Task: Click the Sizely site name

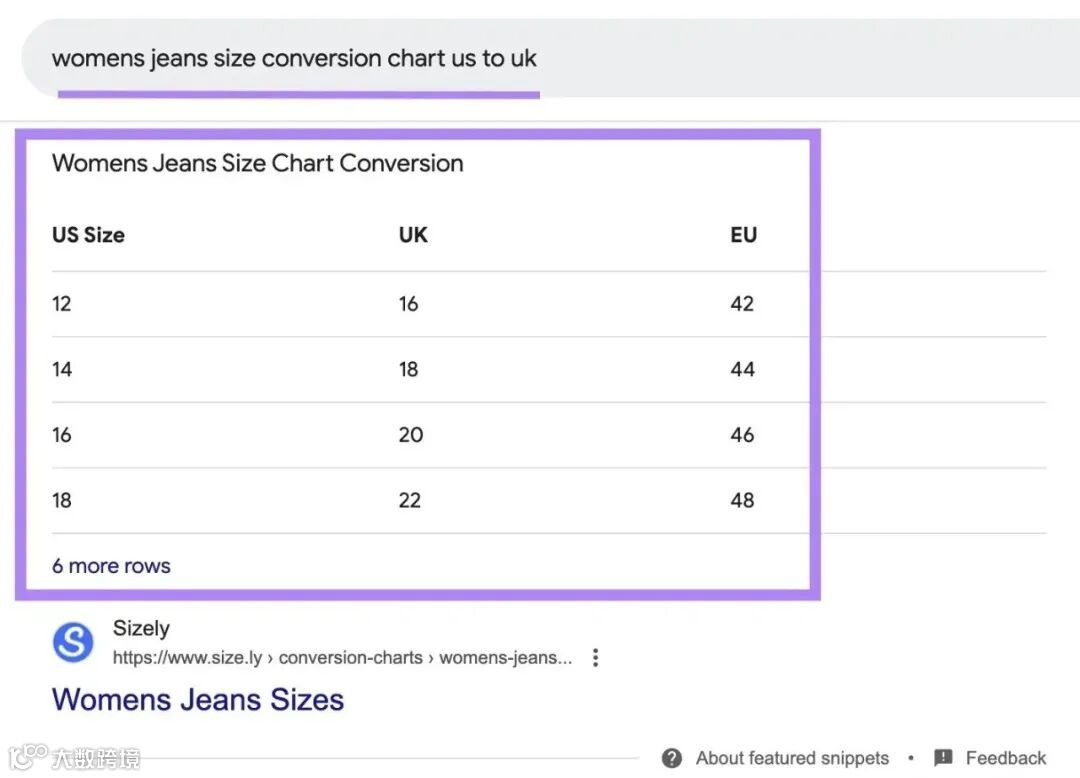Action: tap(141, 628)
